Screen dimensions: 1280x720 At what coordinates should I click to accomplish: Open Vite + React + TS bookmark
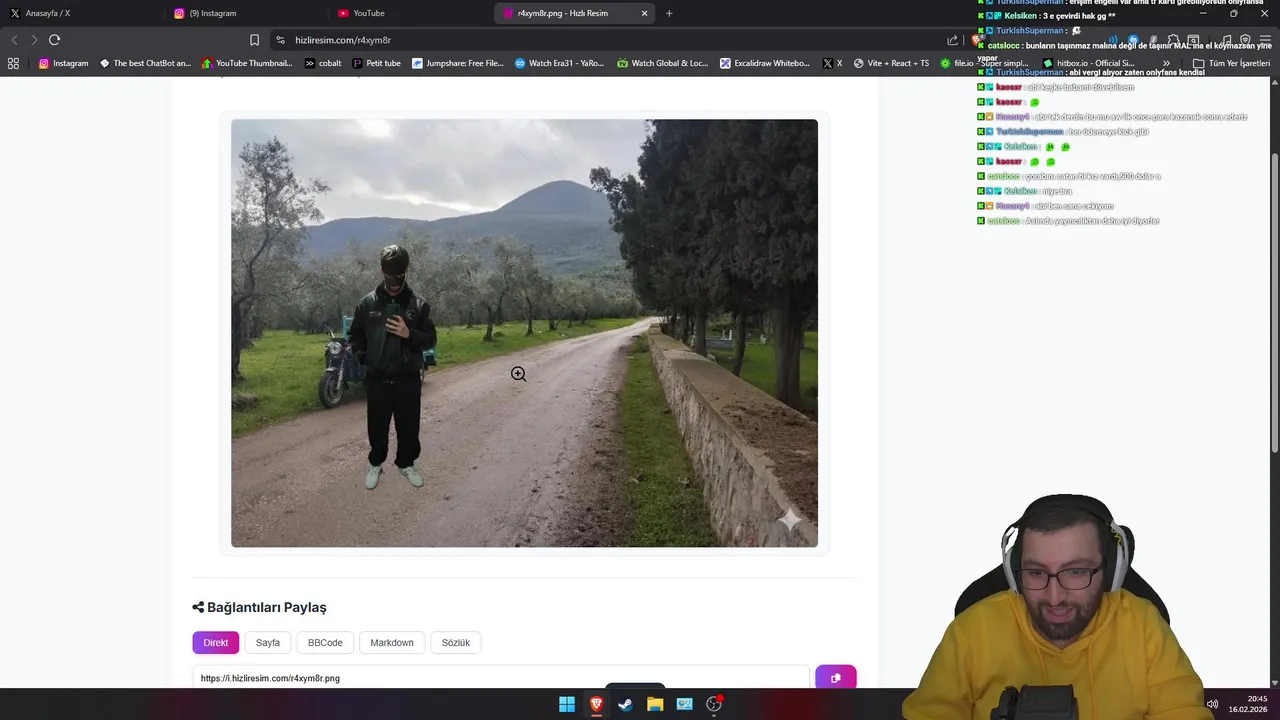(891, 63)
